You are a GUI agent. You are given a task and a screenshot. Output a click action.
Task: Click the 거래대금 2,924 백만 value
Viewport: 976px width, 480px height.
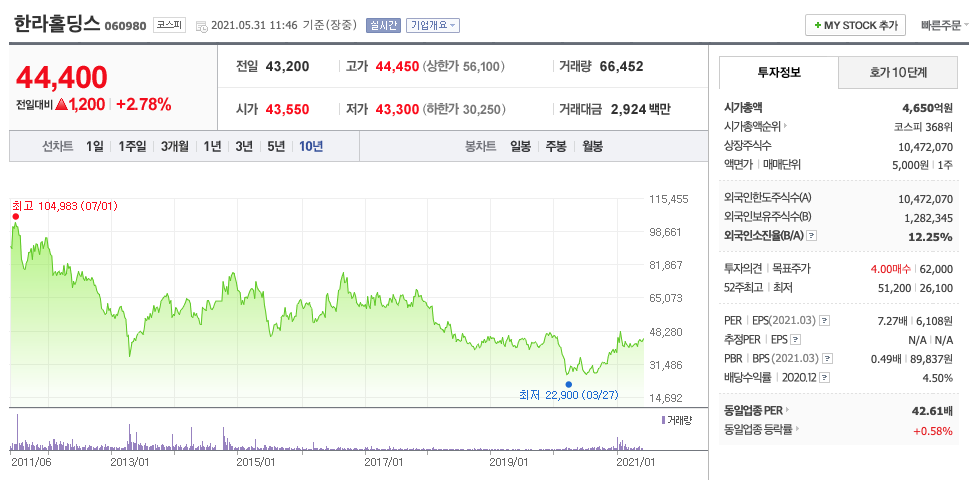(640, 110)
